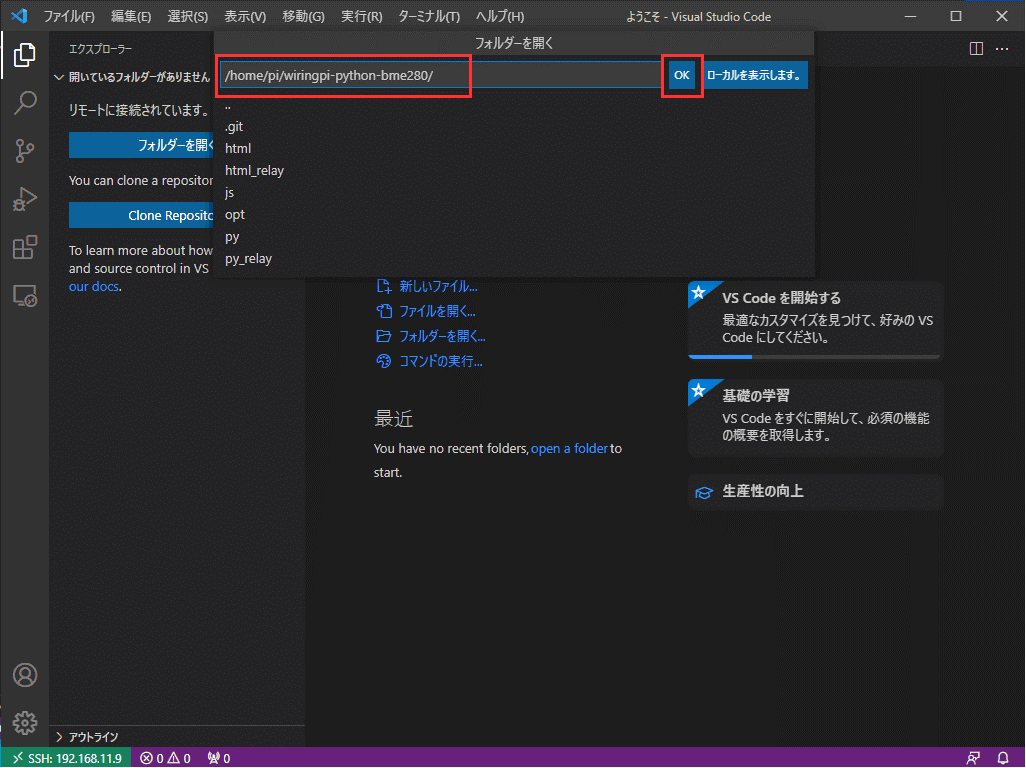Click the エクスプローラー panel title
The height and width of the screenshot is (768, 1026).
tap(100, 49)
